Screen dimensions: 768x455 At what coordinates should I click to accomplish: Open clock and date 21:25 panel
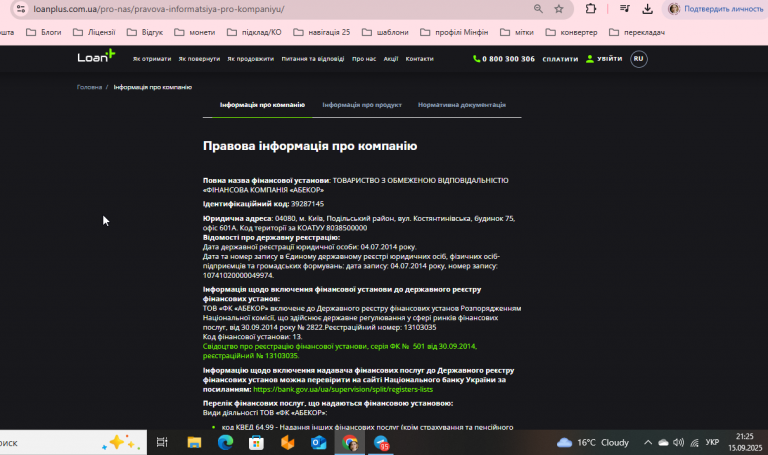(745, 442)
